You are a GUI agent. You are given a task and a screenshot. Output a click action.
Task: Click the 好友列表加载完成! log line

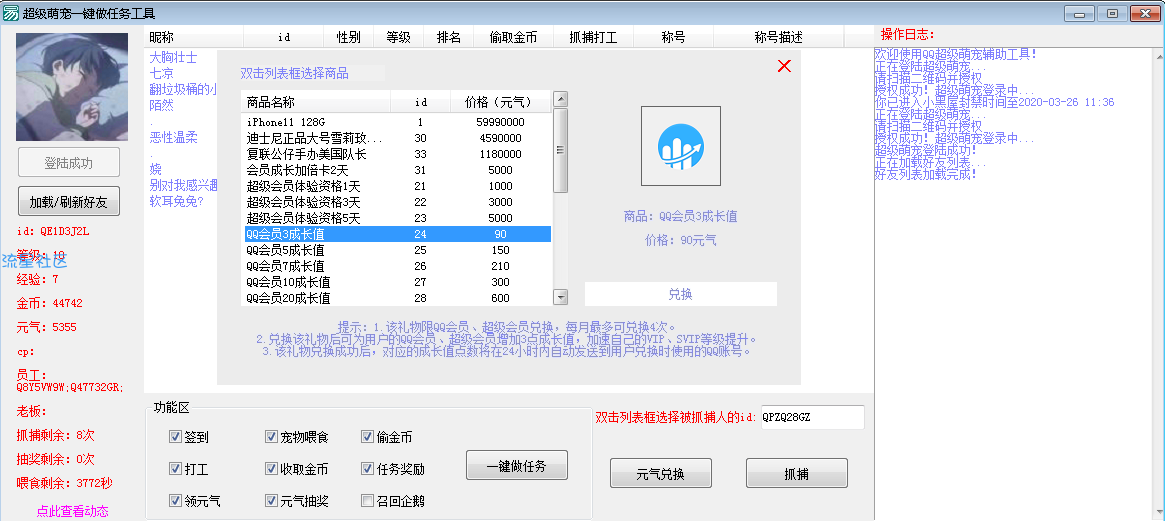click(925, 174)
